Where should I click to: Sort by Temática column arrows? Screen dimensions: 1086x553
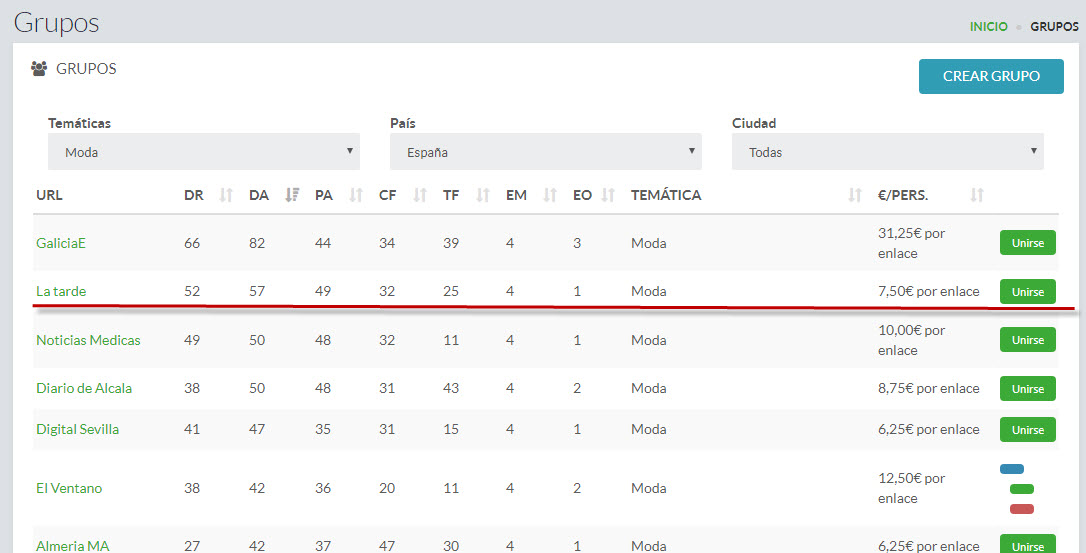(855, 195)
